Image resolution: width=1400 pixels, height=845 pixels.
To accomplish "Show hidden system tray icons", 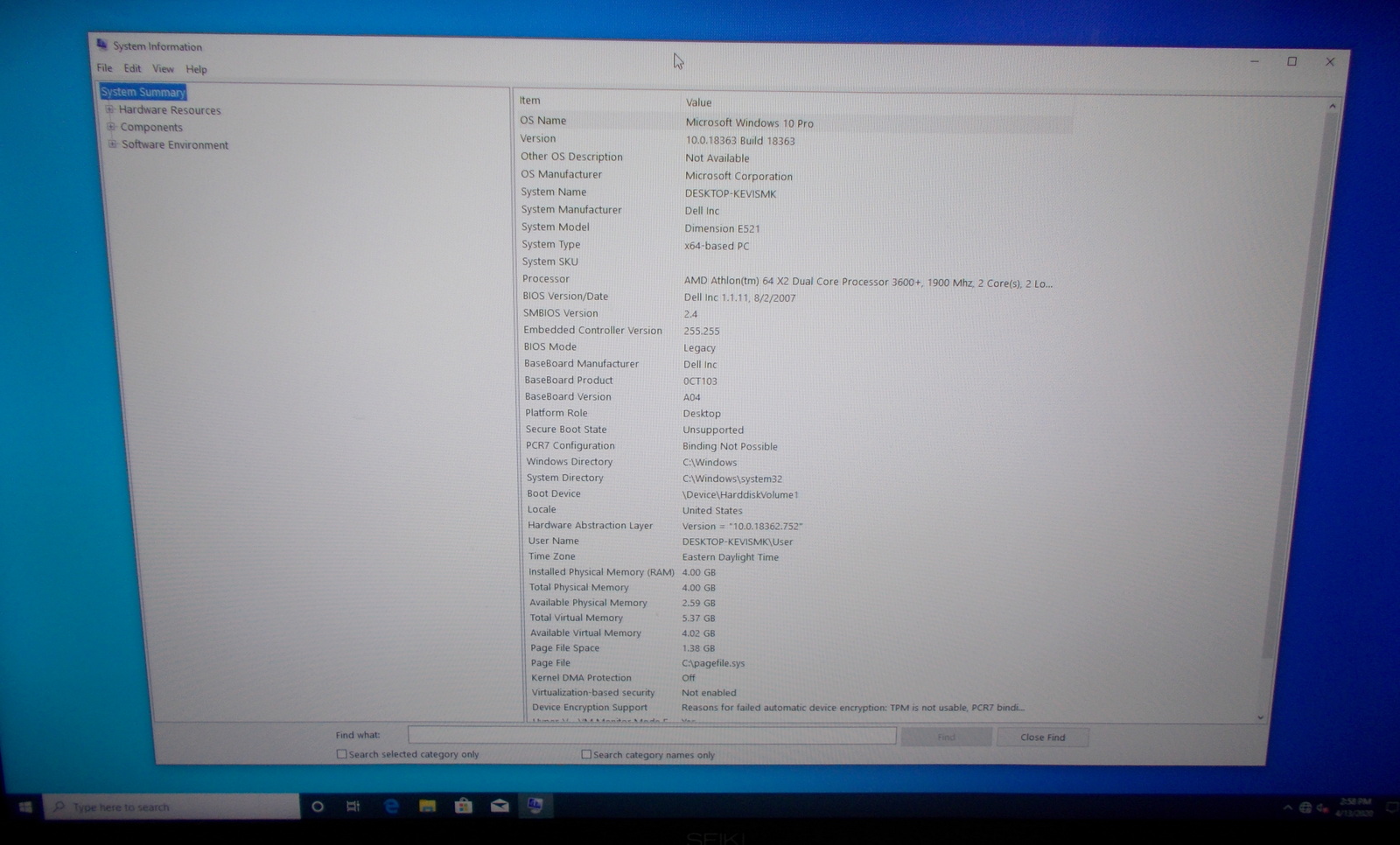I will (1287, 808).
